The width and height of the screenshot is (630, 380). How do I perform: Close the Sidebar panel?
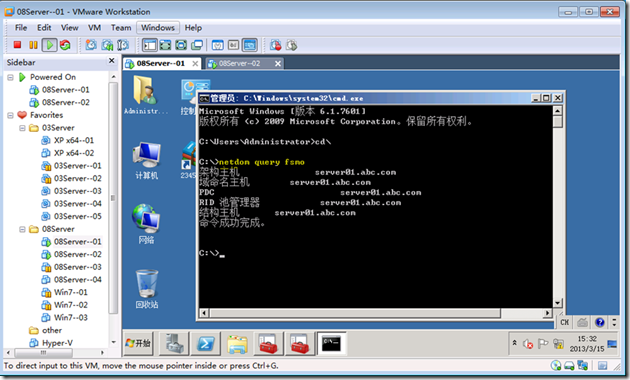click(112, 61)
